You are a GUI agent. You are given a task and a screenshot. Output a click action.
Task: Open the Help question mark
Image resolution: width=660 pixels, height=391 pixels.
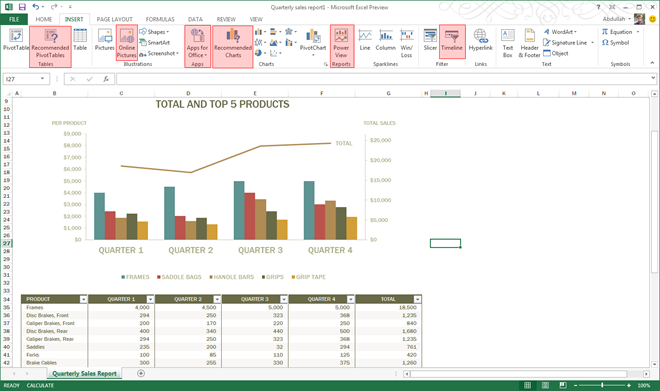click(599, 7)
